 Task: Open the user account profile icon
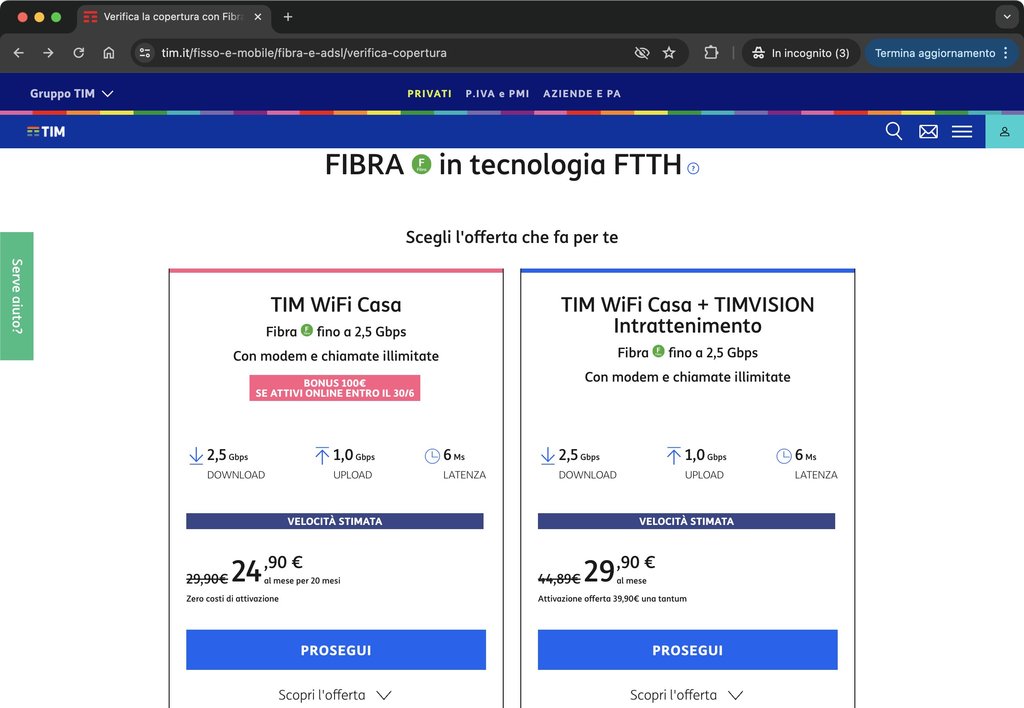[1004, 132]
